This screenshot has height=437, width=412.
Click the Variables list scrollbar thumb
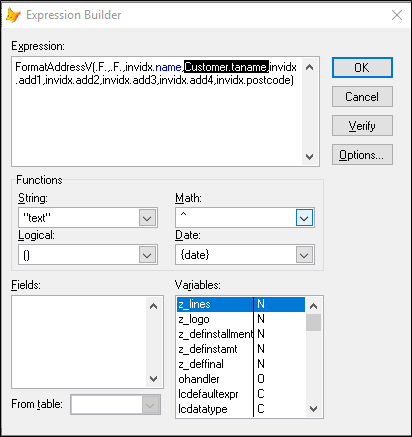(x=313, y=322)
